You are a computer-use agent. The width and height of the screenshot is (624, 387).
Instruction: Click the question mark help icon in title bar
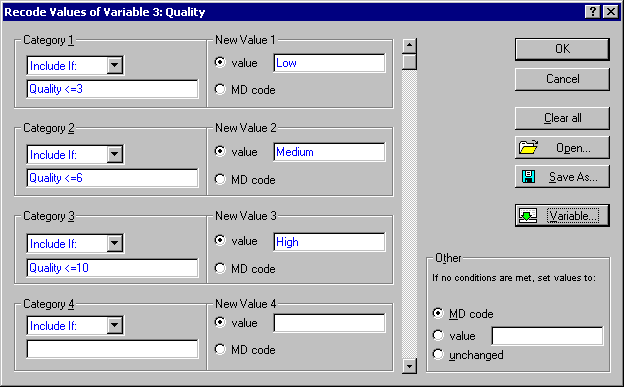(593, 12)
